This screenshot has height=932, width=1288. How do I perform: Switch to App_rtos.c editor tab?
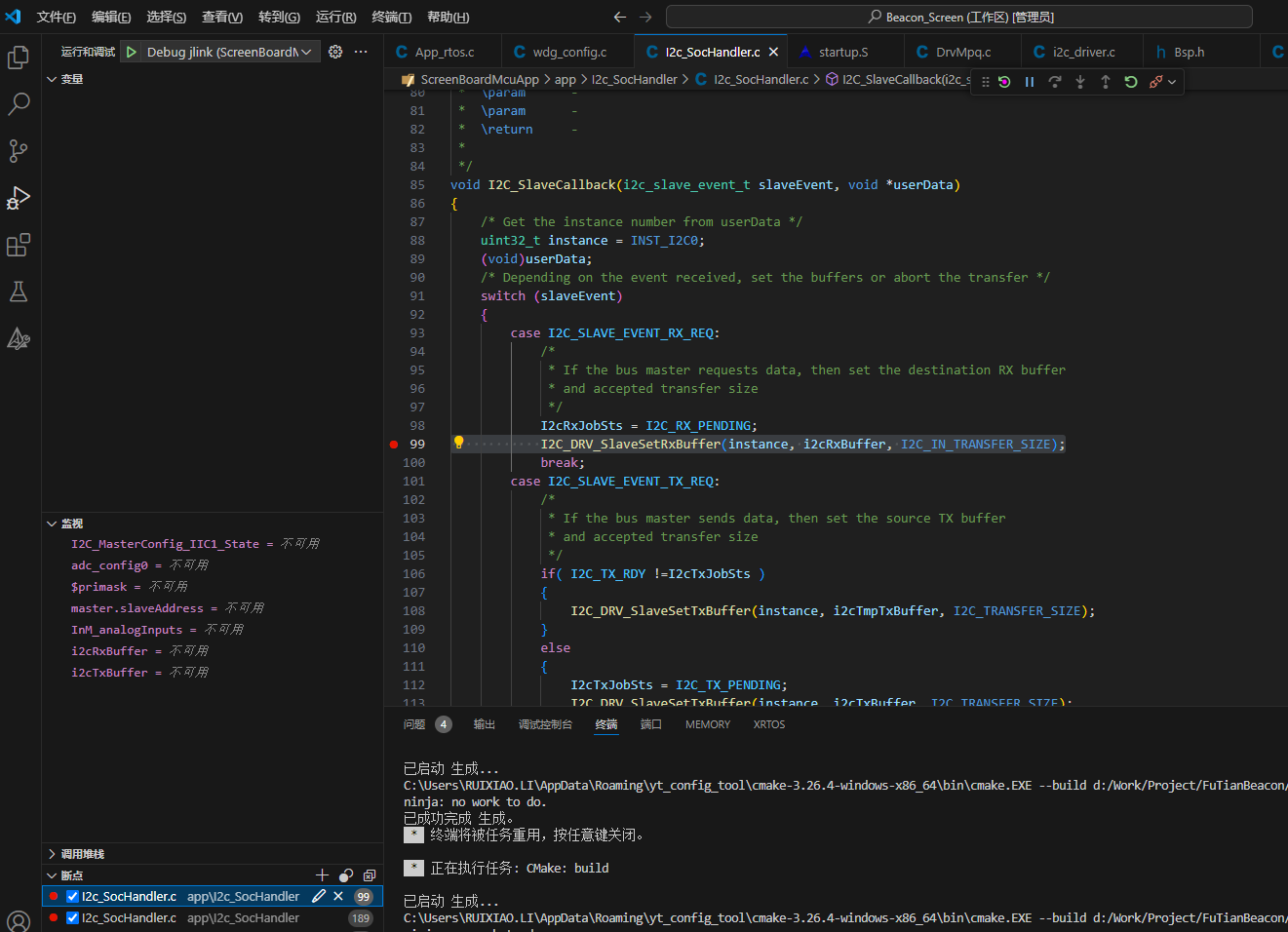pos(443,52)
